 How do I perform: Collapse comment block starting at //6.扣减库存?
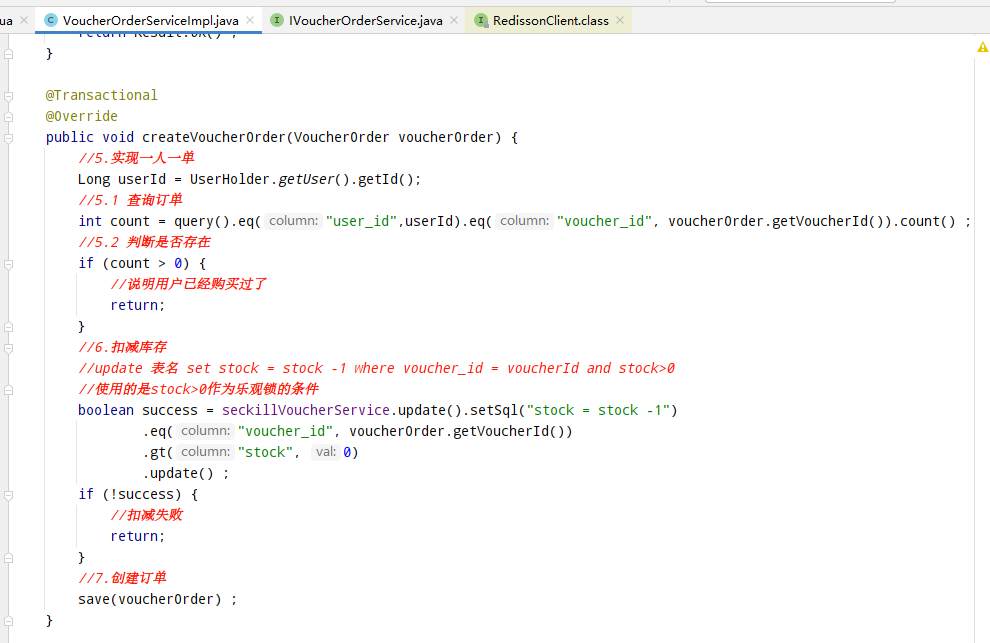pos(8,348)
